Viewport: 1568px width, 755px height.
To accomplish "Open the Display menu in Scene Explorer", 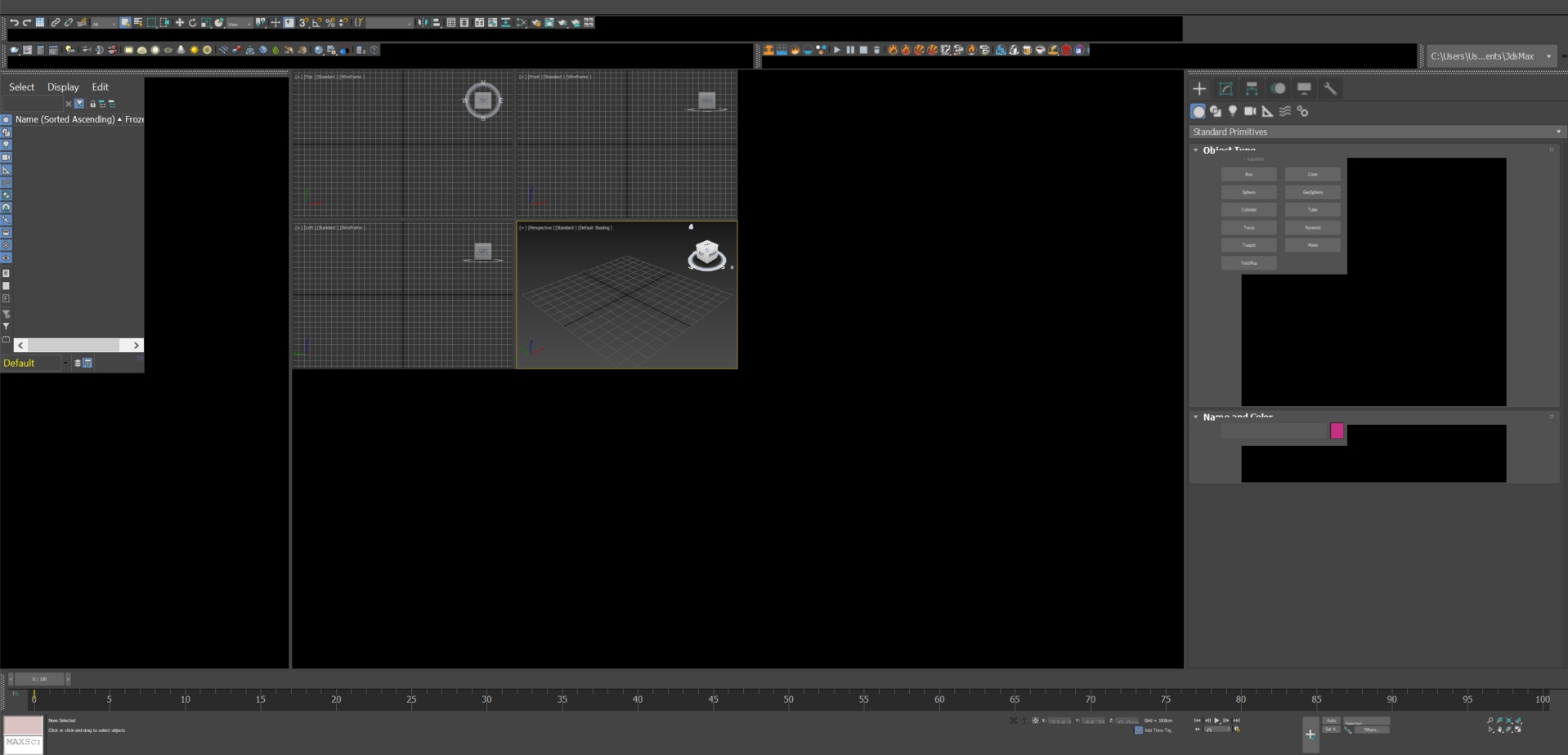I will click(63, 87).
